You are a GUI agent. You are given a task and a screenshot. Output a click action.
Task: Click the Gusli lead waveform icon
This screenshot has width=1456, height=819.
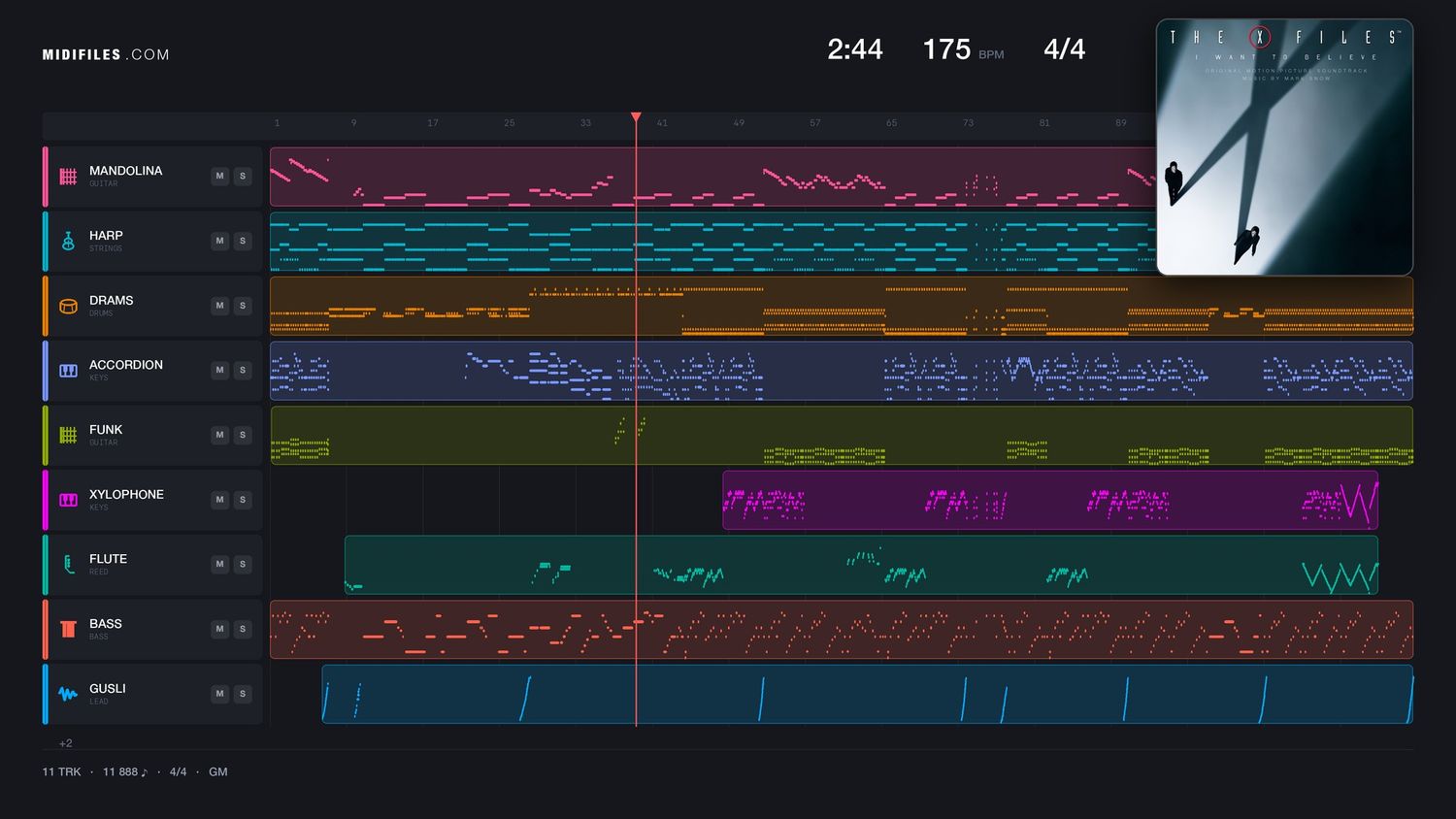tap(68, 694)
